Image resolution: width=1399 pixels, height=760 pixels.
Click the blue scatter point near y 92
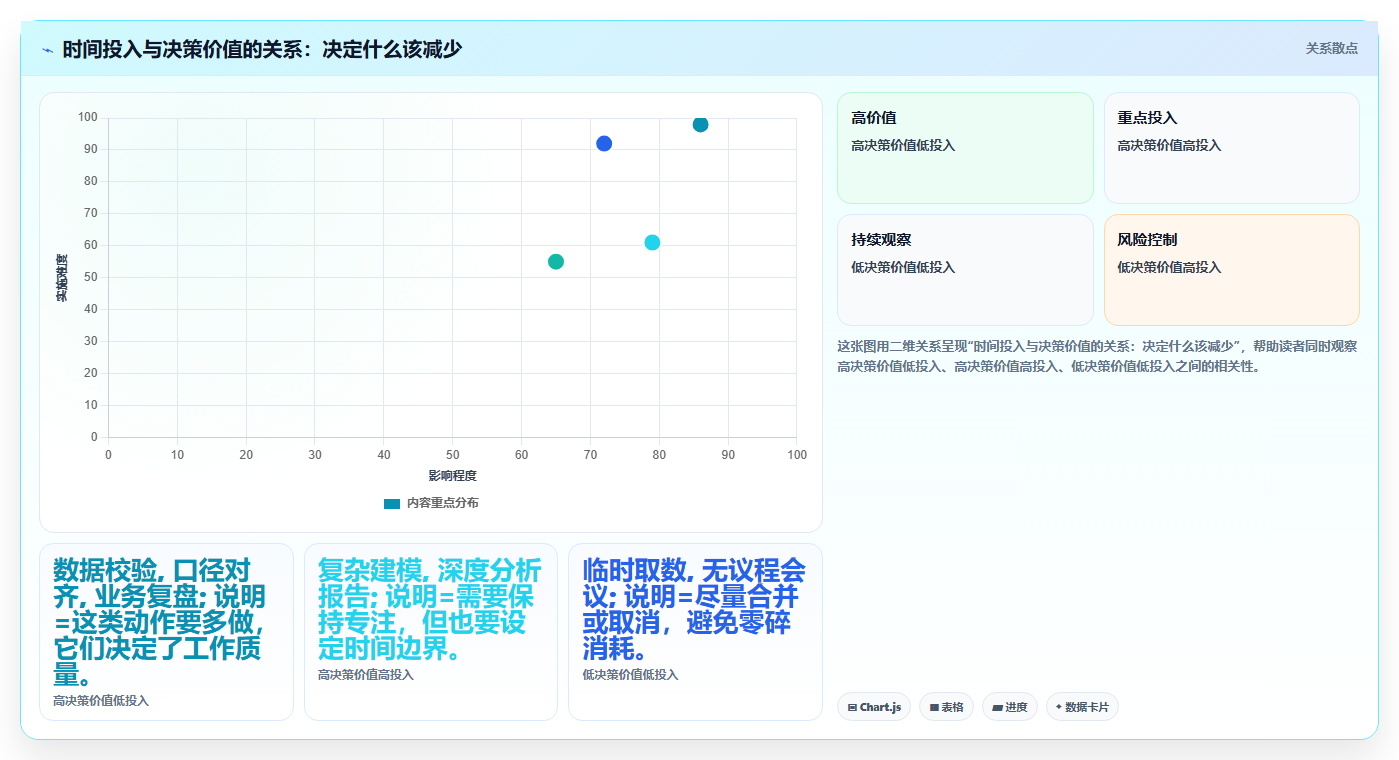(604, 144)
